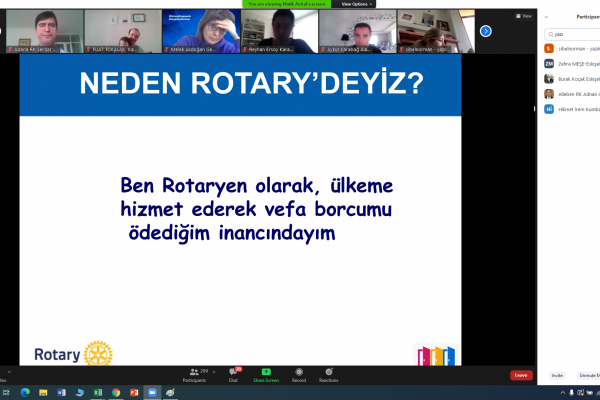Open PowerPoint from the taskbar
The width and height of the screenshot is (600, 400).
134,392
